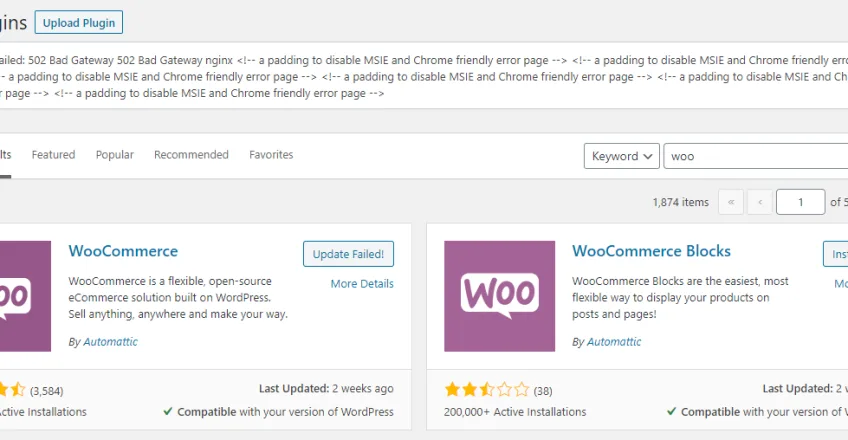Click the Upload Plugin button
This screenshot has height=440, width=848.
click(x=79, y=23)
